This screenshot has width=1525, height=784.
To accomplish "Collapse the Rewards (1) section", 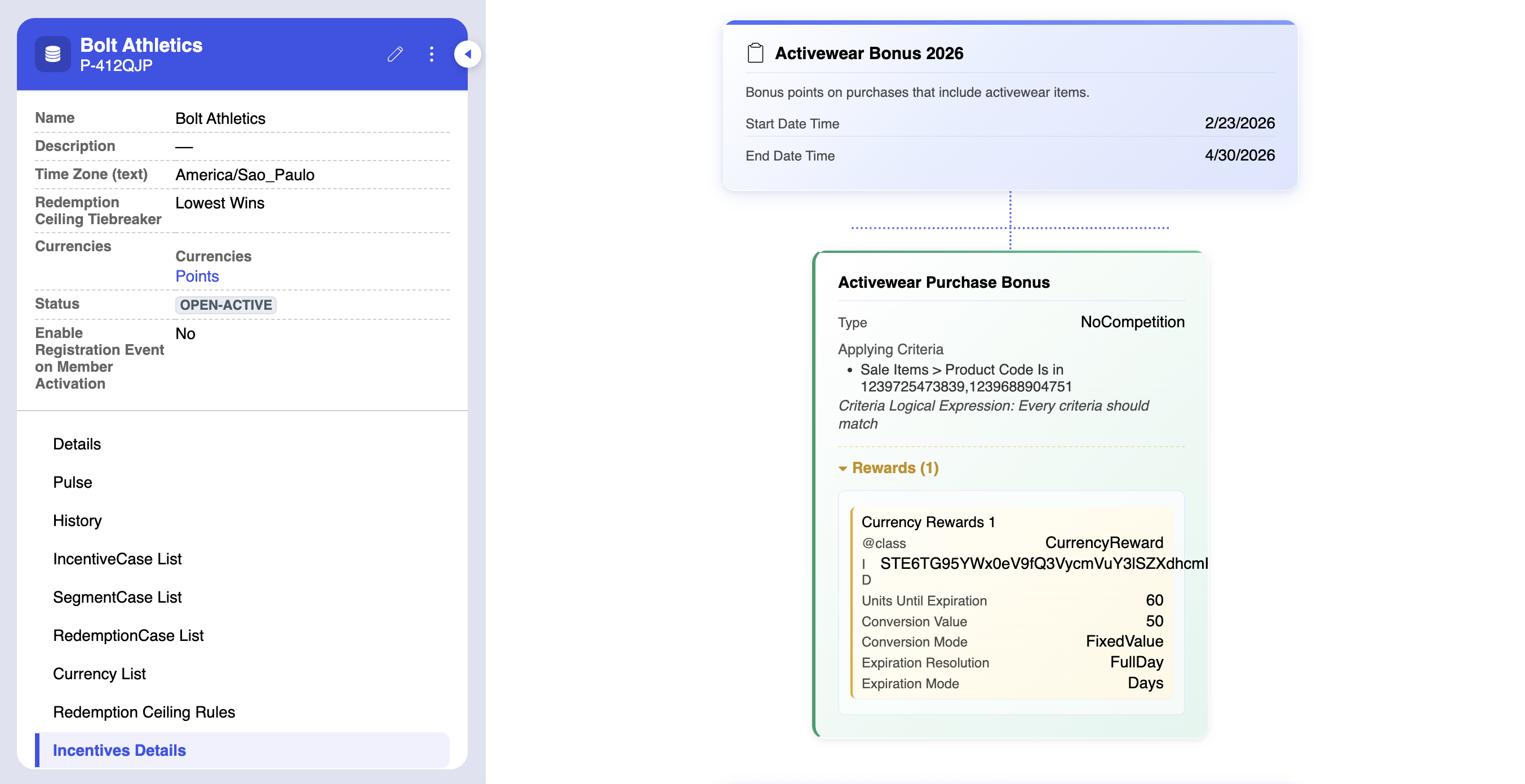I will click(x=888, y=468).
